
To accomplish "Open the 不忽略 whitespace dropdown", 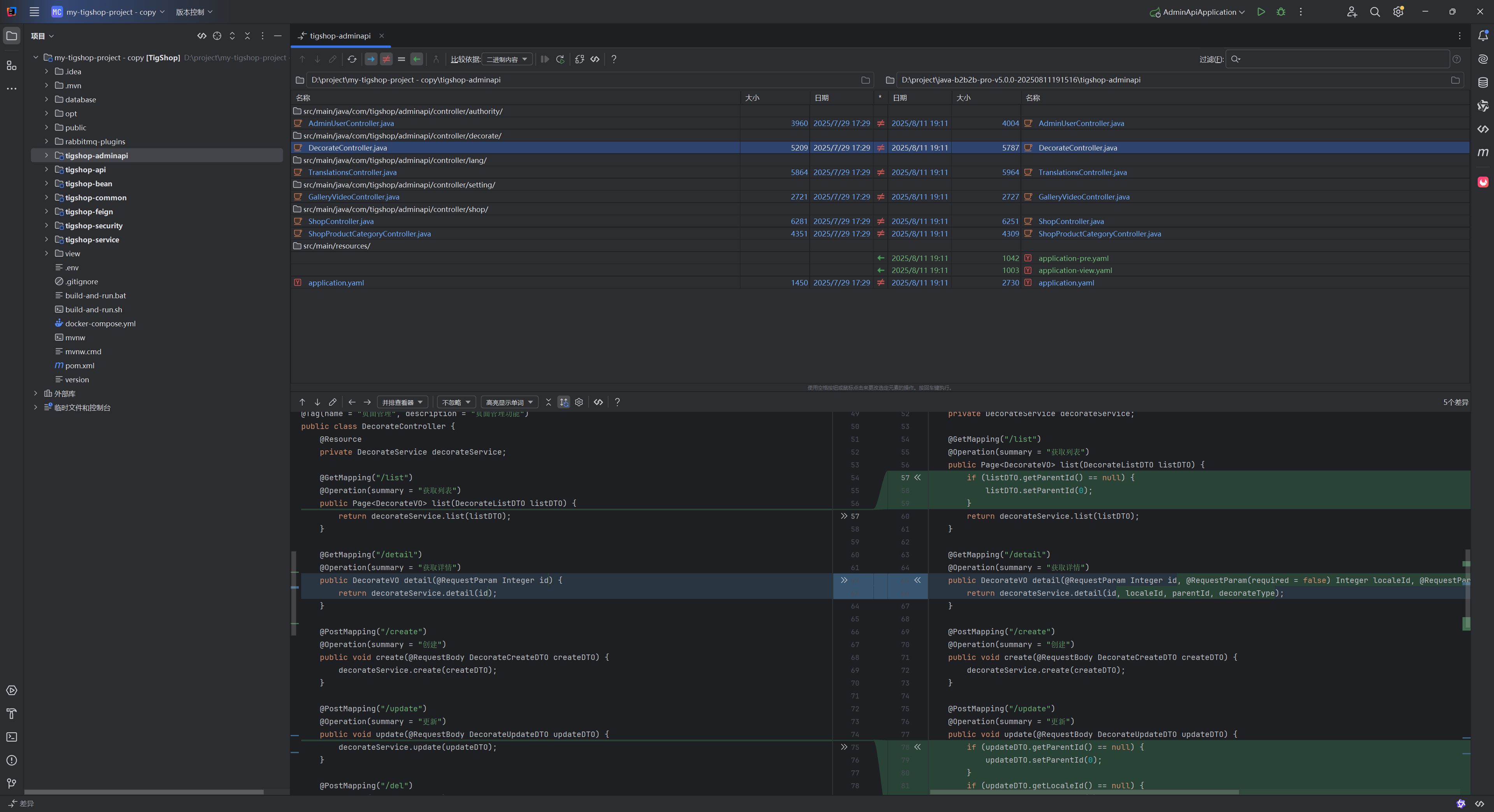I will (456, 402).
